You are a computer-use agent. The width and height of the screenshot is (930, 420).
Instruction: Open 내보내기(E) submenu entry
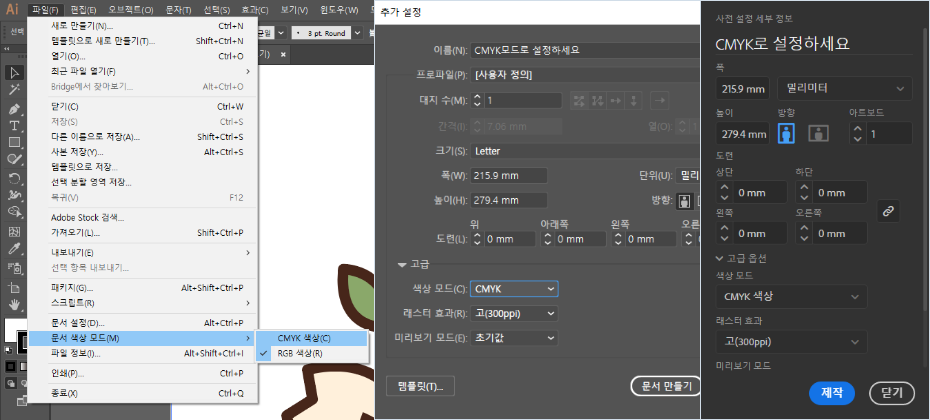(x=143, y=252)
